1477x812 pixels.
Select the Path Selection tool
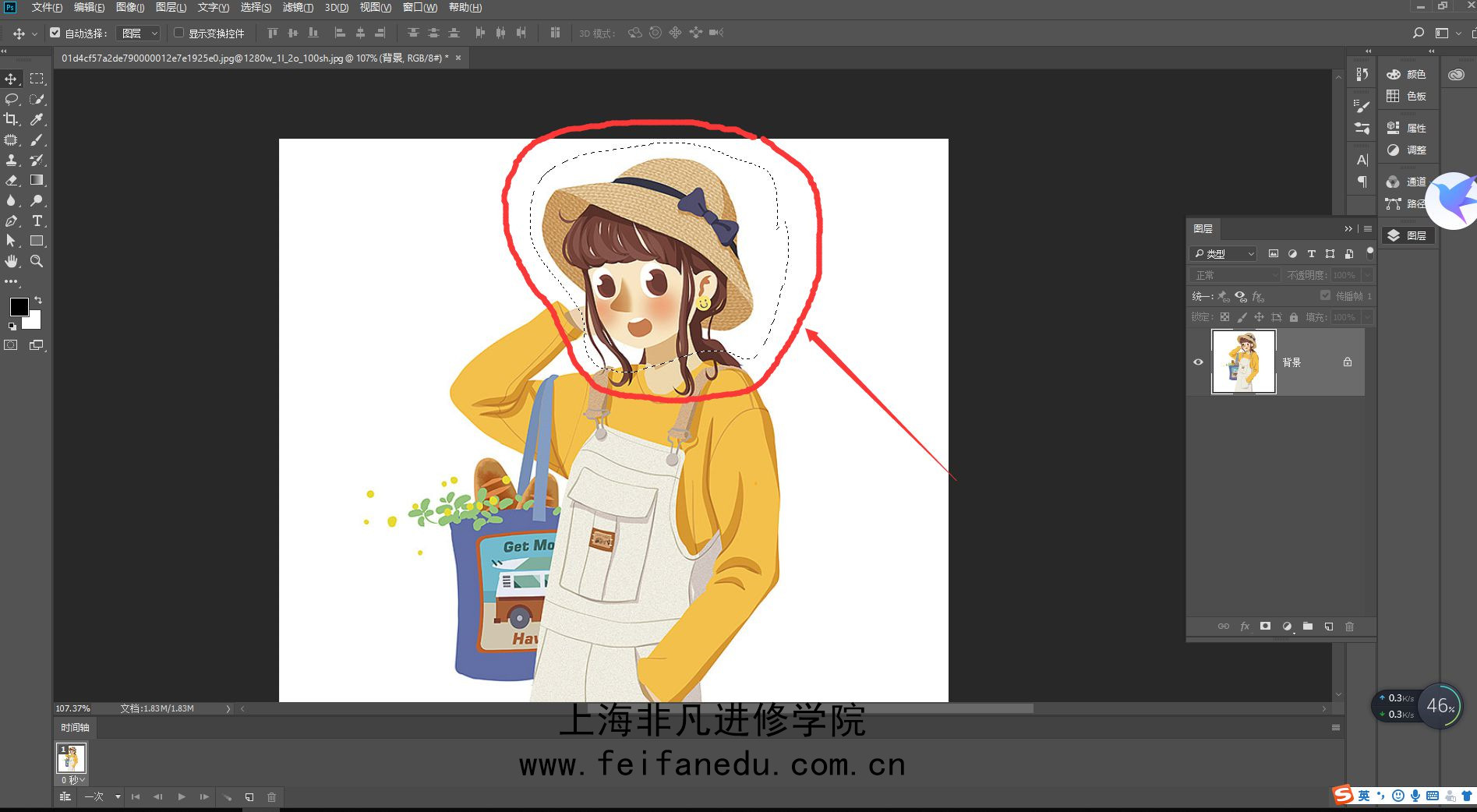tap(12, 241)
